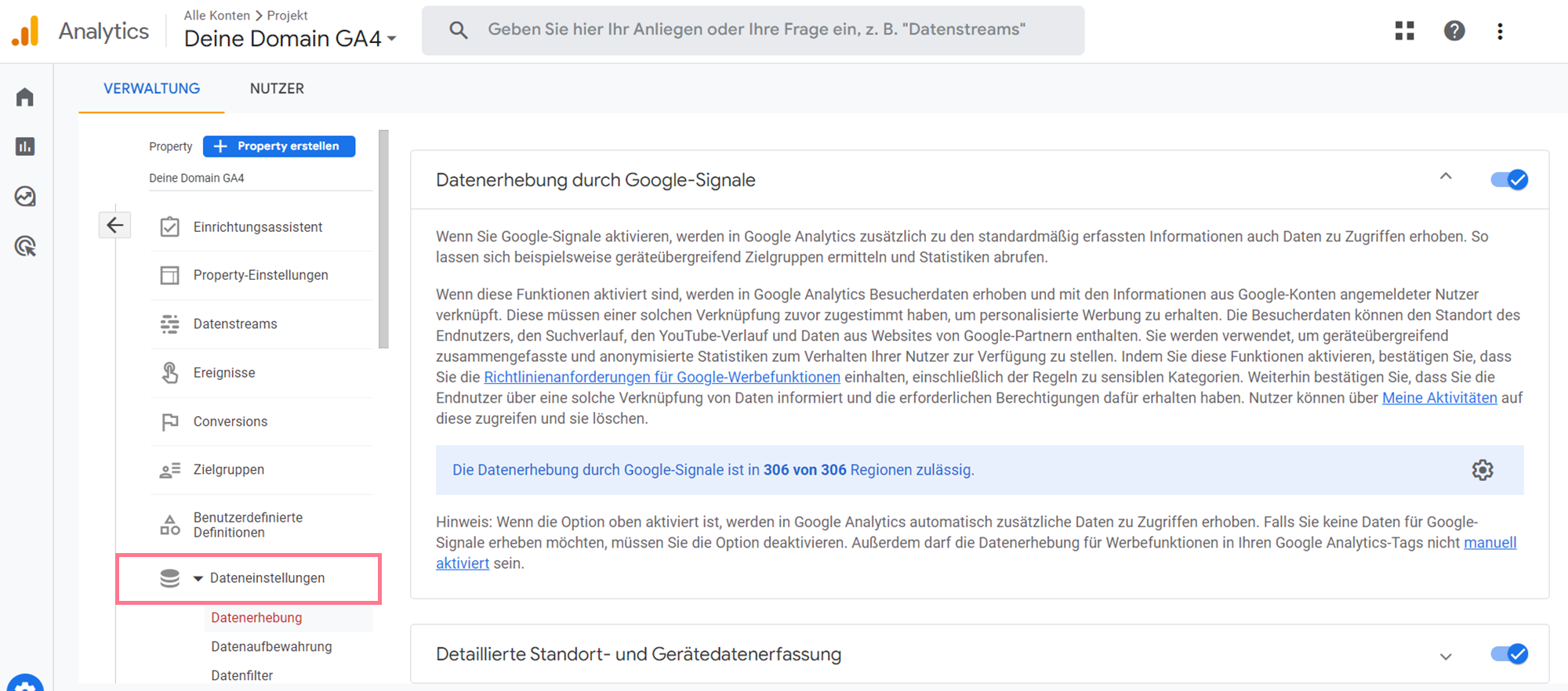Switch to the NUTZER tab
Image resolution: width=1568 pixels, height=691 pixels.
[277, 89]
